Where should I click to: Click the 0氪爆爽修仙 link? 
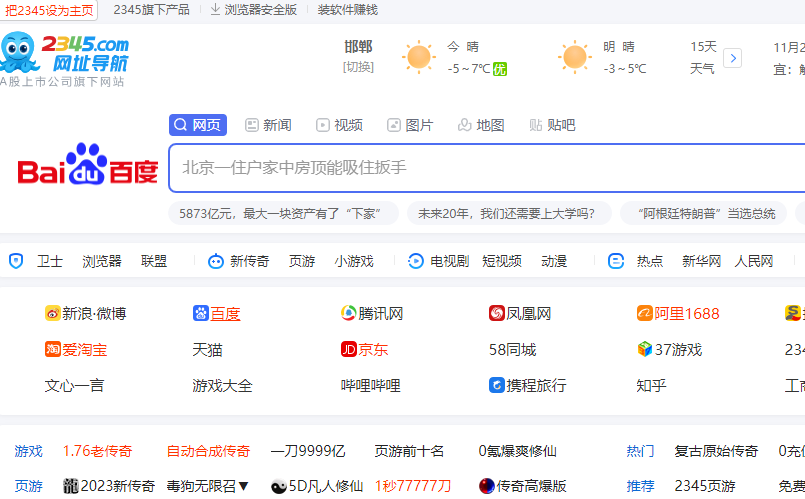(x=518, y=451)
